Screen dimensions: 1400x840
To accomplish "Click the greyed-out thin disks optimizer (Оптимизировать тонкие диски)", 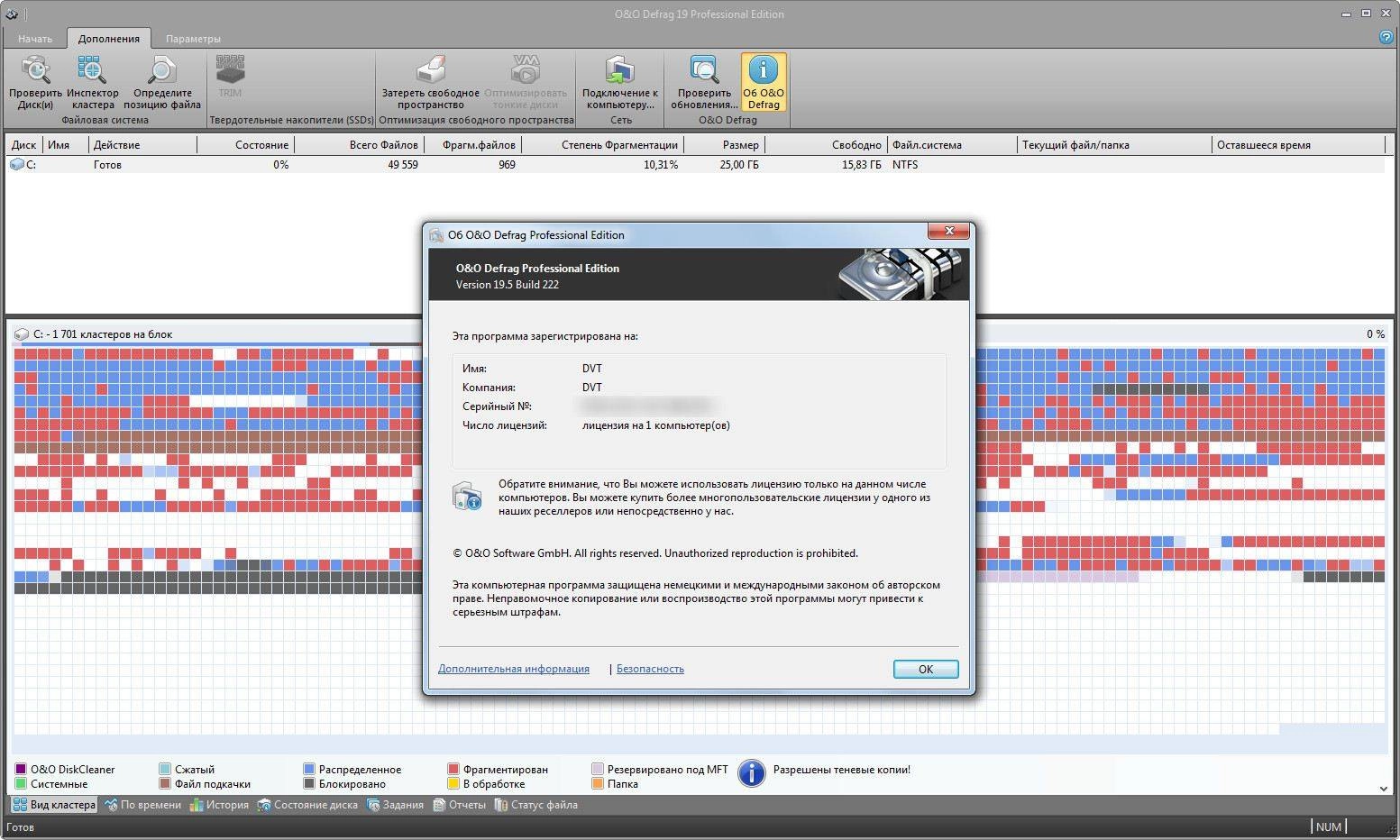I will tap(526, 82).
